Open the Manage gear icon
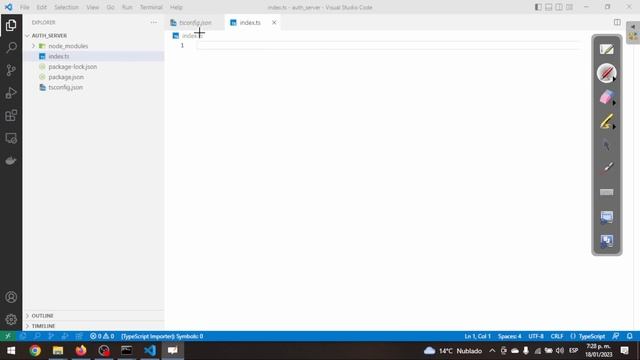640x360 pixels. [11, 319]
